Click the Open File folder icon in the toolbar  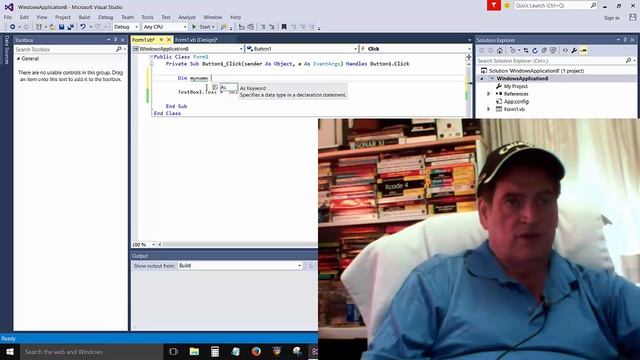pyautogui.click(x=52, y=27)
